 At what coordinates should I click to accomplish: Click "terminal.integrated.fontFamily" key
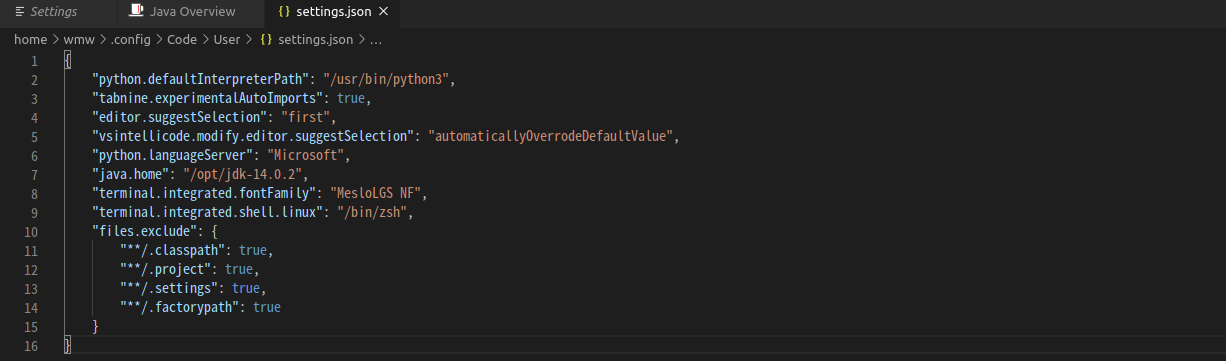(203, 194)
